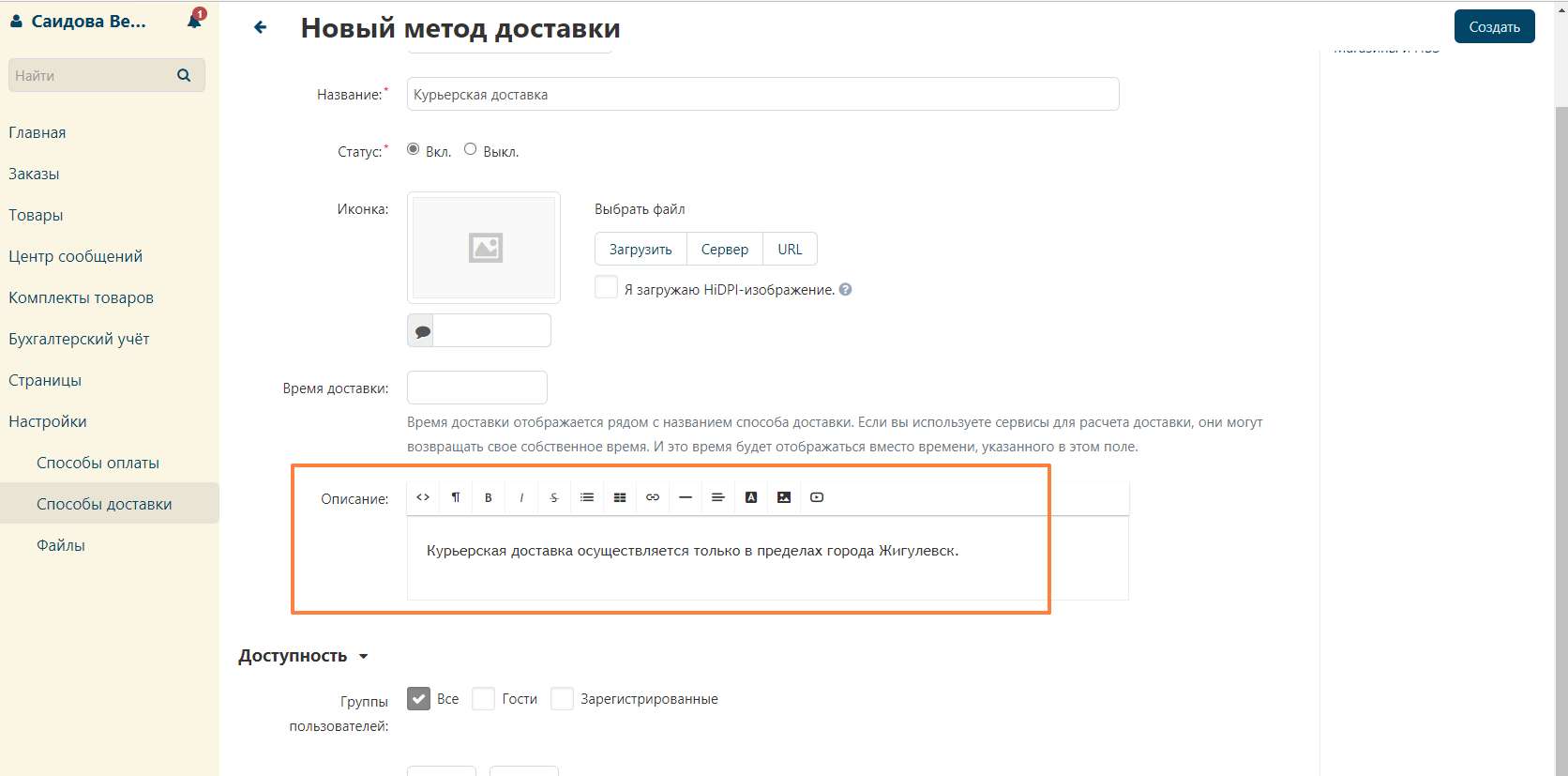
Task: Open the Настройки menu item
Action: 48,421
